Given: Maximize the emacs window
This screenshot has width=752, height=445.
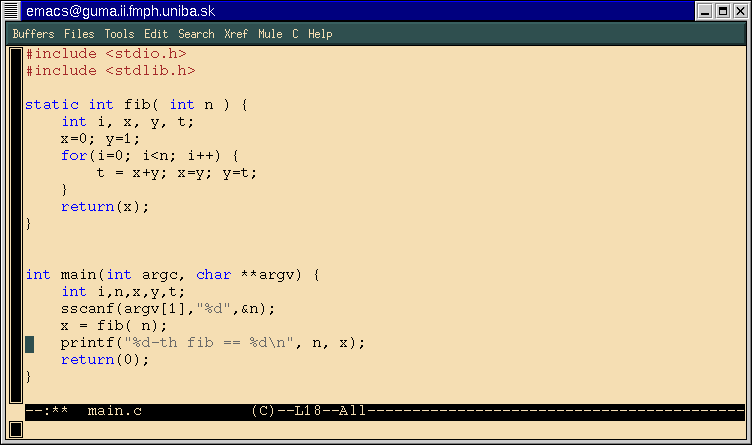Looking at the screenshot, I should click(x=723, y=11).
